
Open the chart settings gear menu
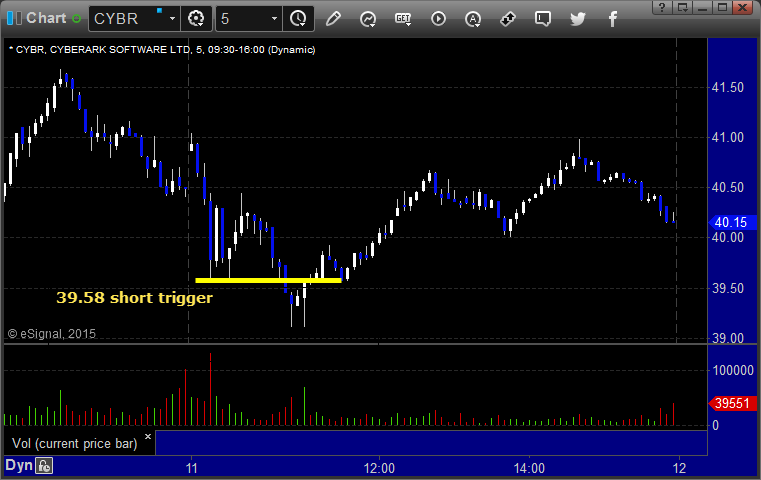click(x=196, y=19)
